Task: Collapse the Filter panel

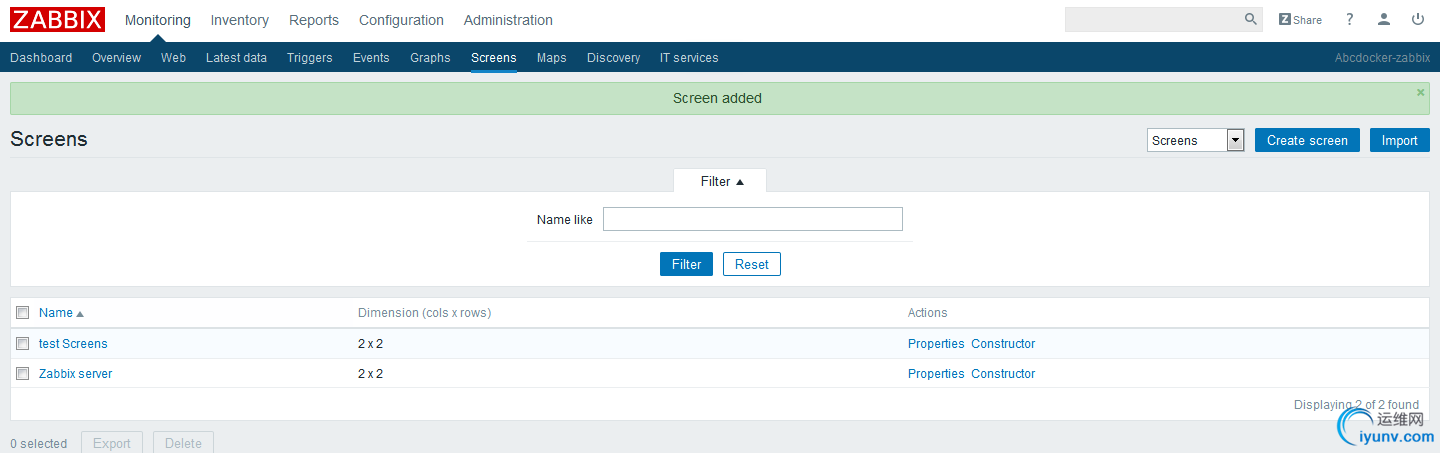Action: coord(721,181)
